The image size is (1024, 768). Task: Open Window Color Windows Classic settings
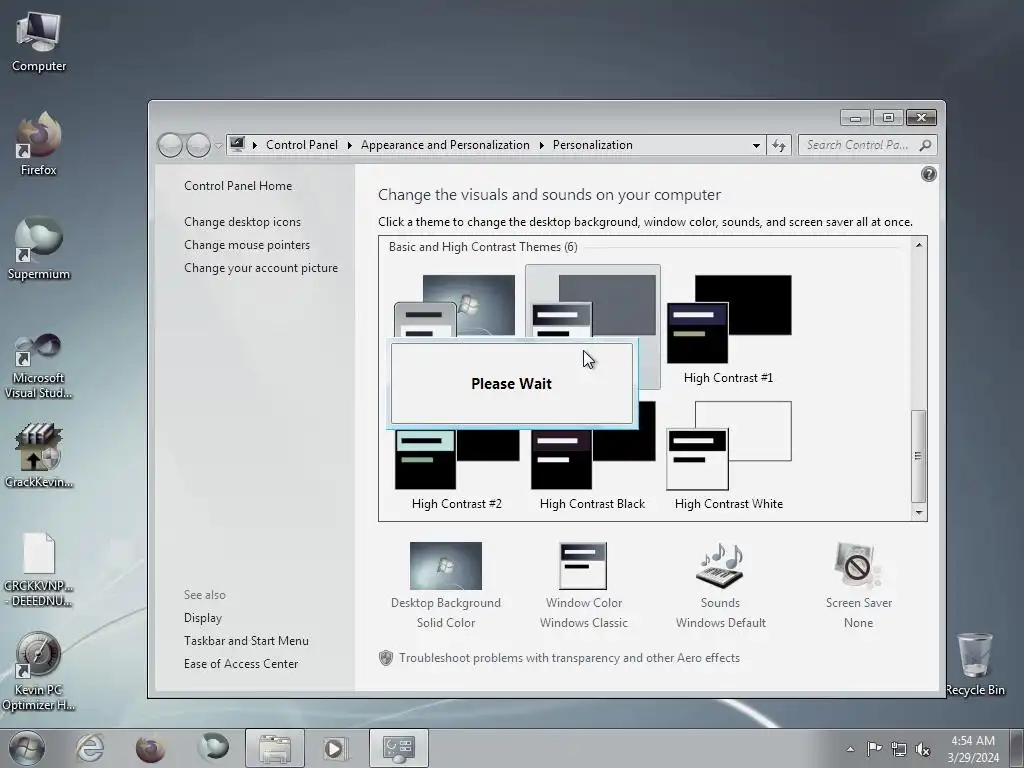pos(583,585)
